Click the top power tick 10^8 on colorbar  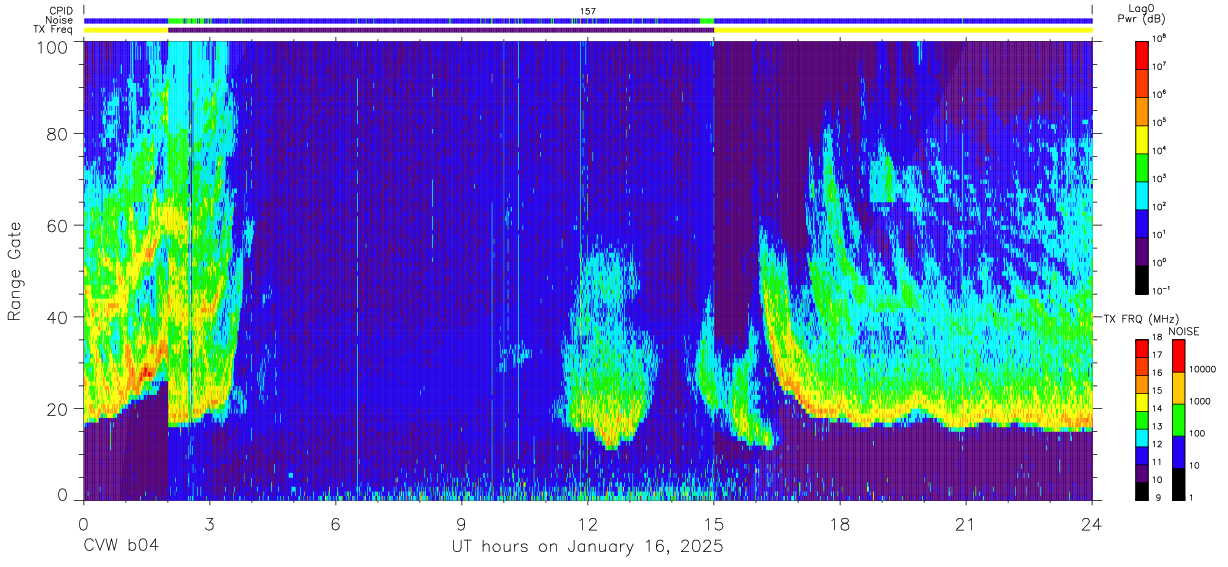(x=1160, y=37)
